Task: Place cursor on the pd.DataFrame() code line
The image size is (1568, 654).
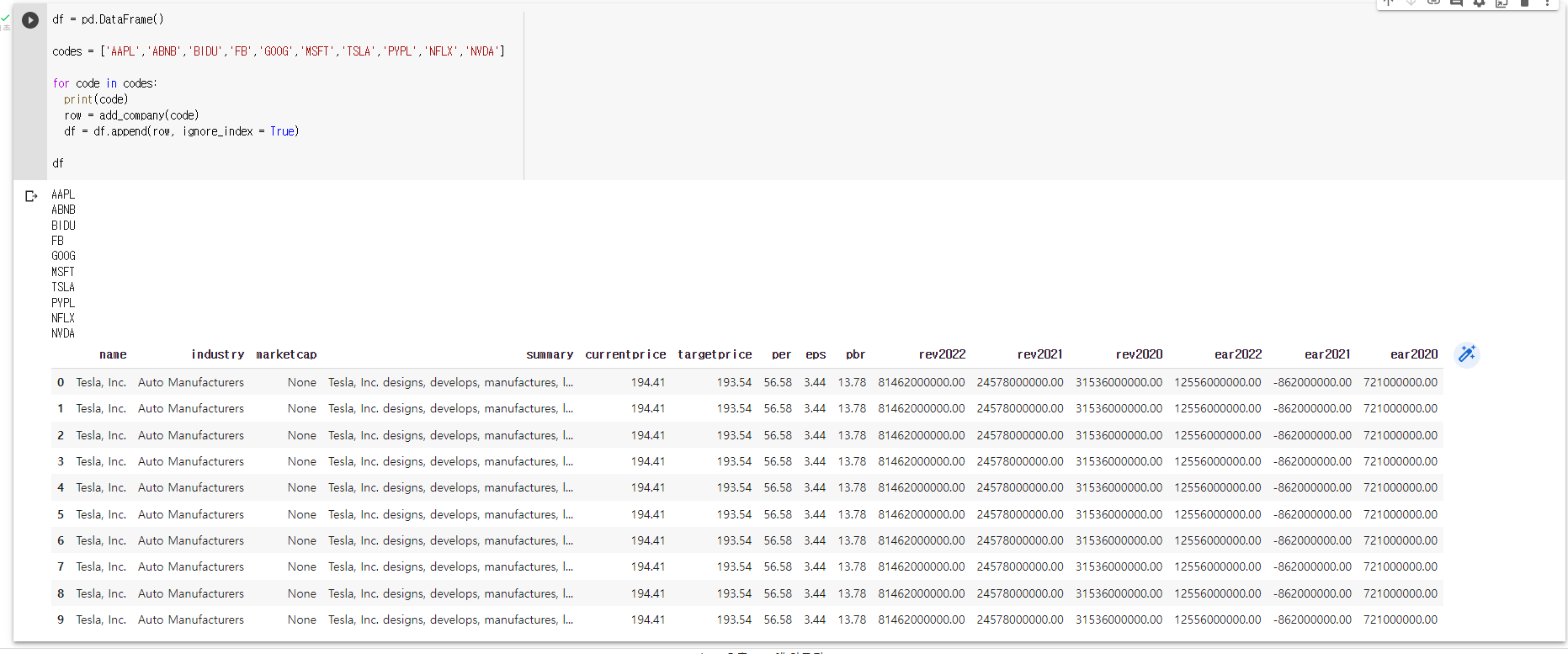Action: [109, 19]
